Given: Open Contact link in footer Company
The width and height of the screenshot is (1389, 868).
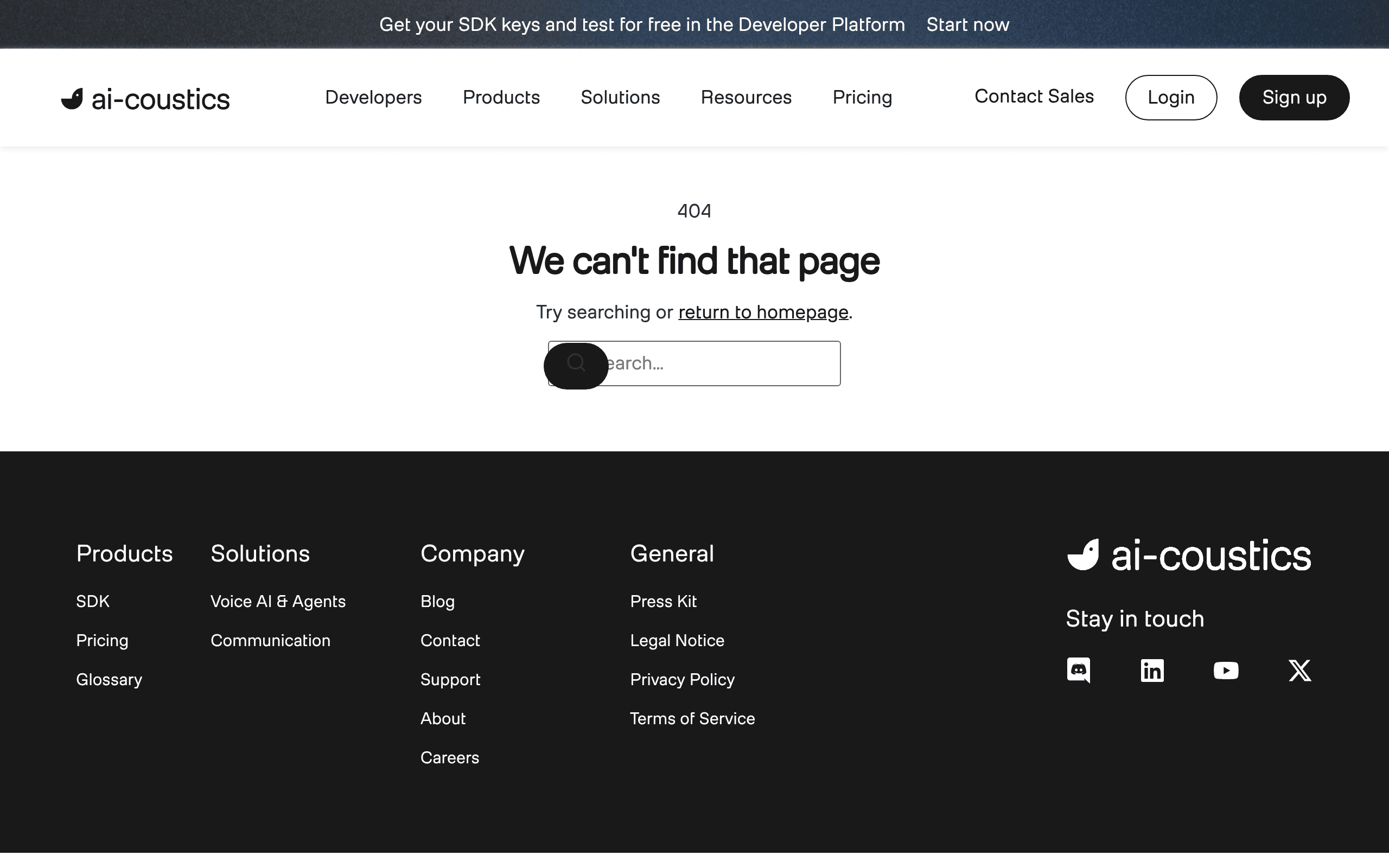Looking at the screenshot, I should [x=450, y=641].
